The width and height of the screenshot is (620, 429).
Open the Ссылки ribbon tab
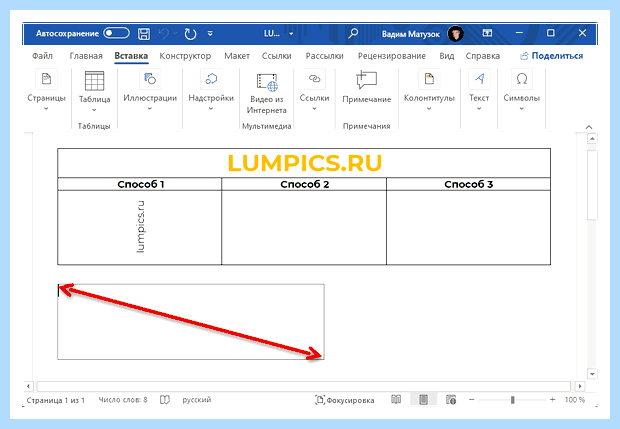click(x=276, y=56)
